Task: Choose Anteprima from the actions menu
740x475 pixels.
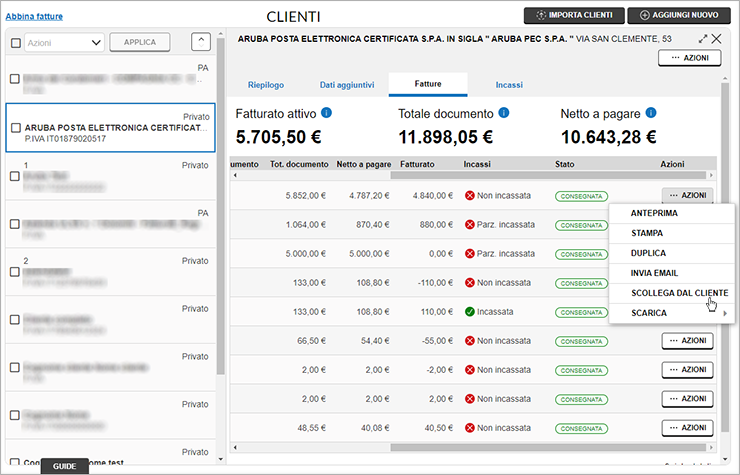Action: point(672,213)
